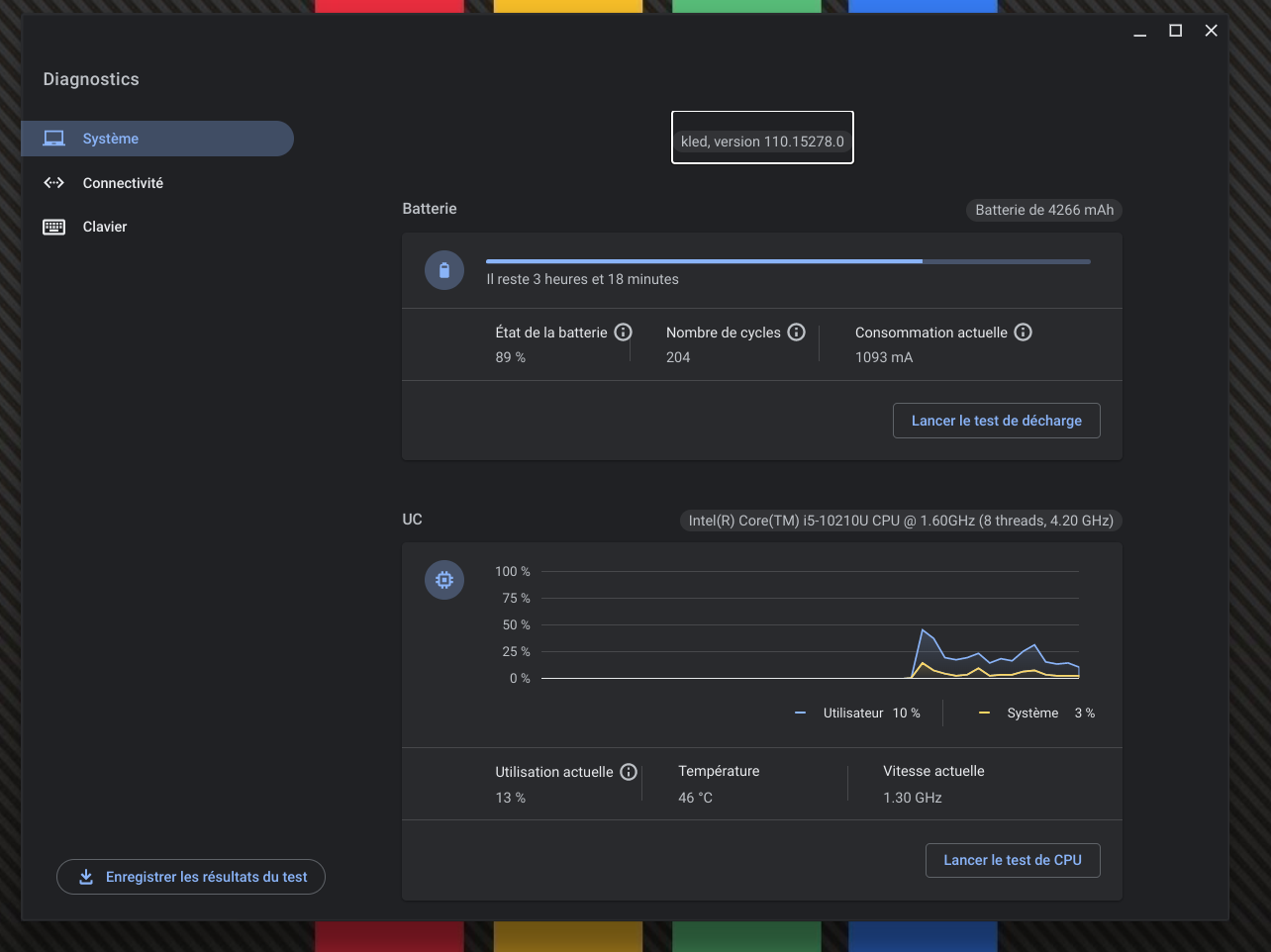Click the battery icon in the Batterie card
Viewport: 1271px width, 952px height.
point(444,270)
